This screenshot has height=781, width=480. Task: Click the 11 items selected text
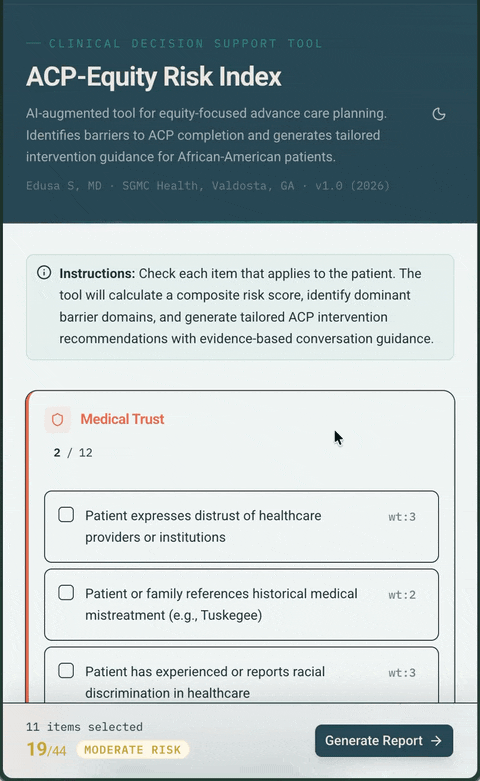coord(84,727)
